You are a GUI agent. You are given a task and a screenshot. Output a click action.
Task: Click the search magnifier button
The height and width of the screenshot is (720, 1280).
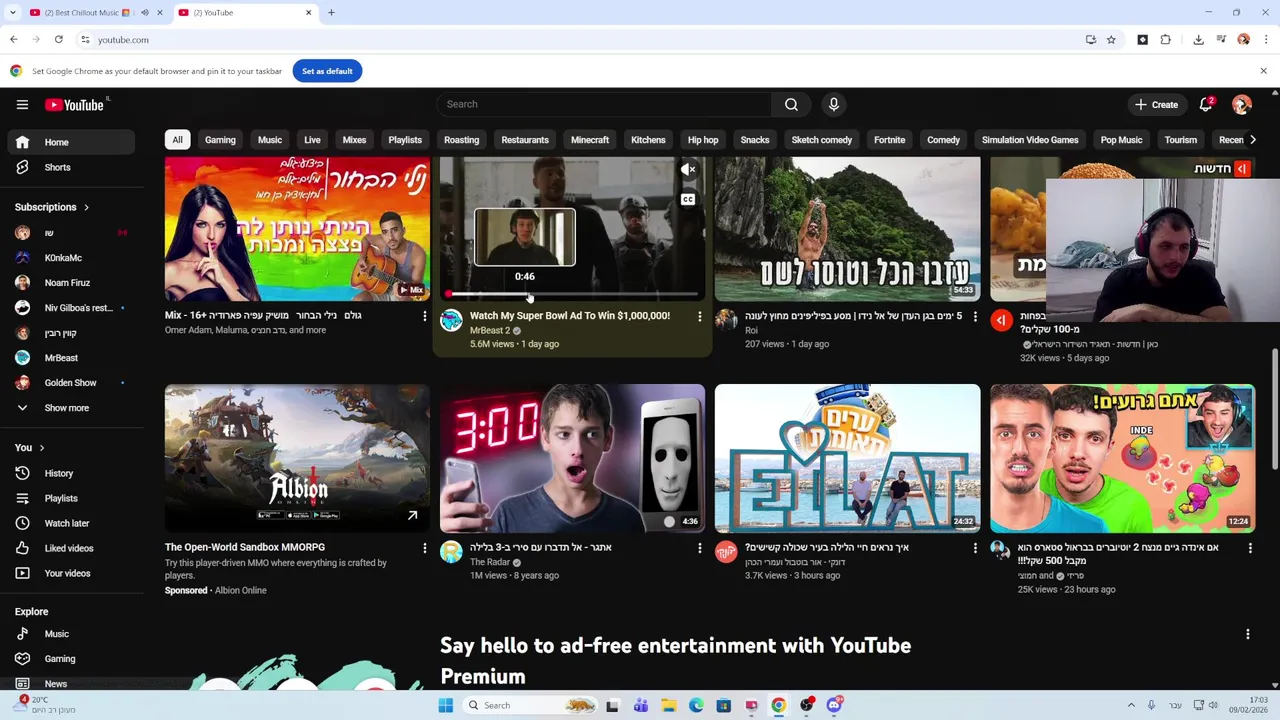tap(791, 104)
